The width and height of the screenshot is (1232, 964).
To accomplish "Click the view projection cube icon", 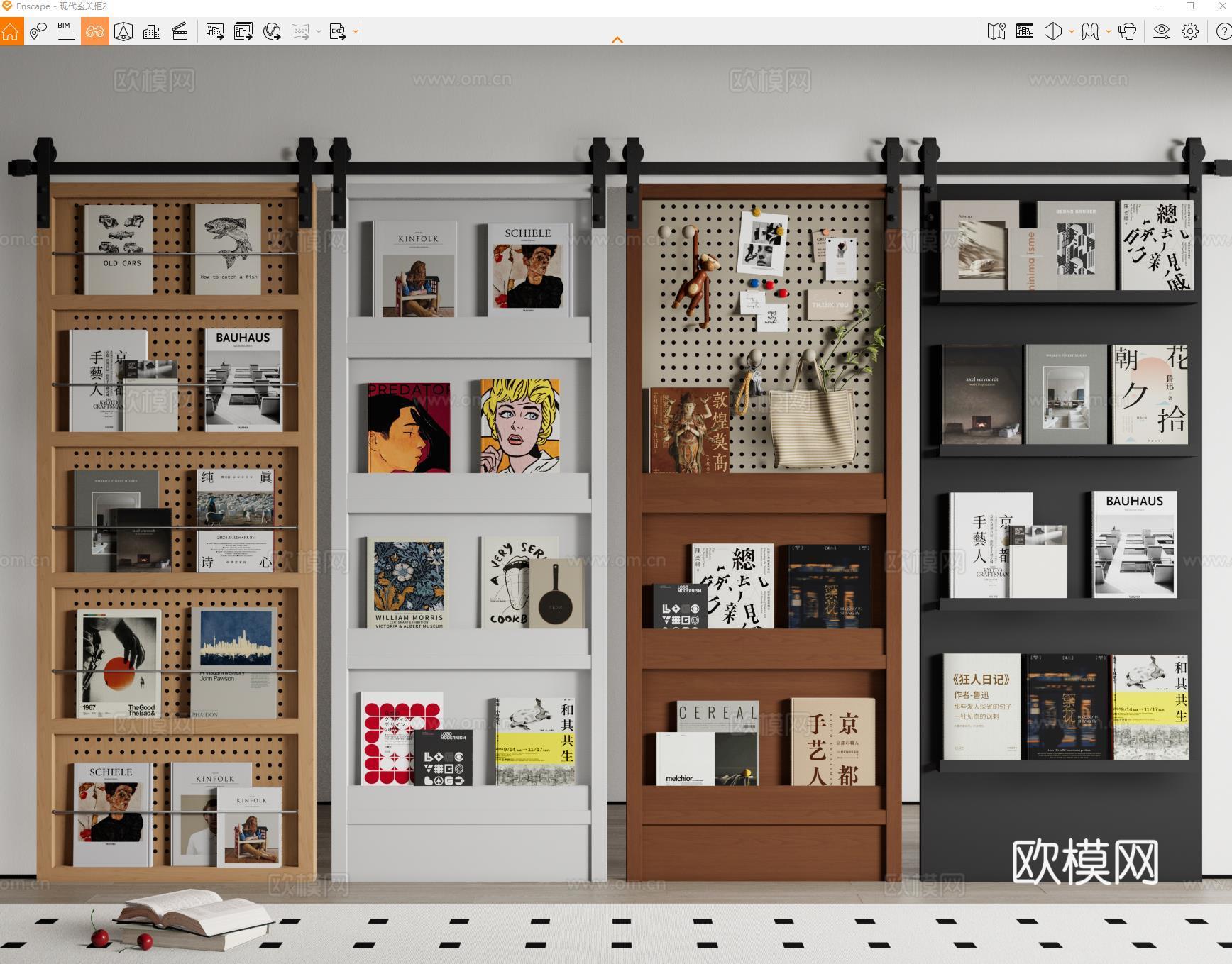I will click(1053, 31).
